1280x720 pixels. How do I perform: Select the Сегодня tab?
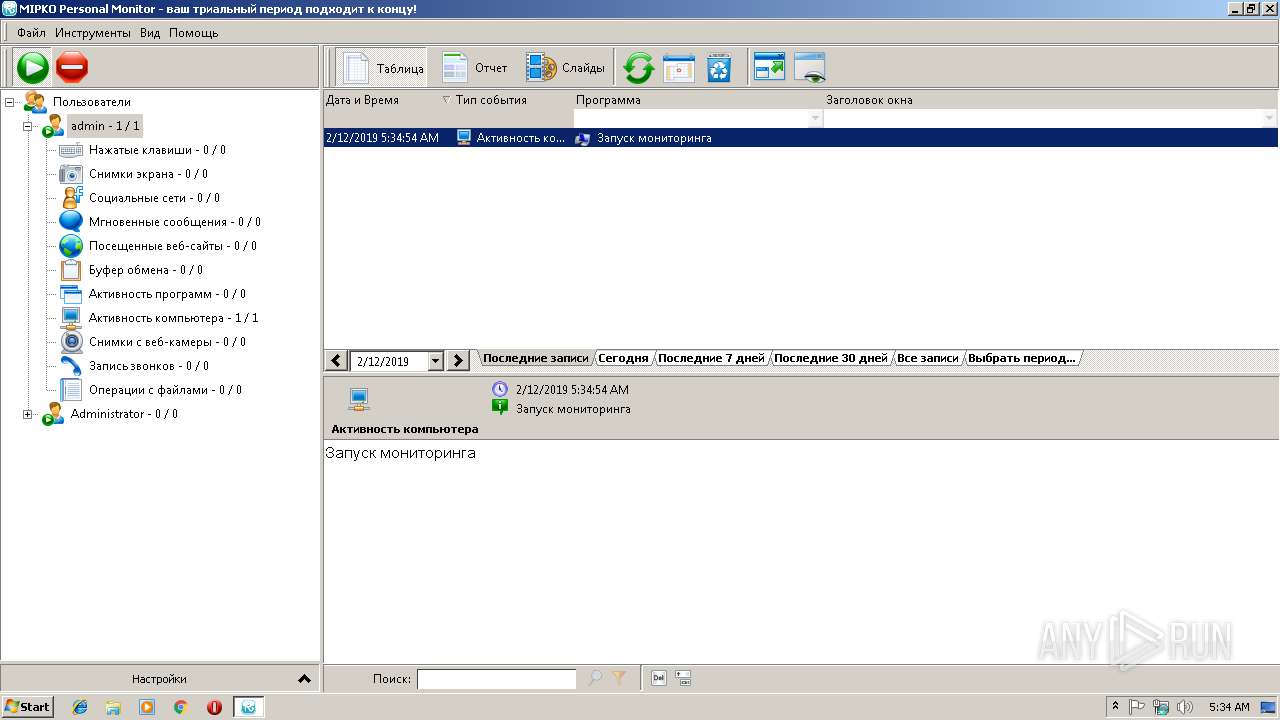pyautogui.click(x=623, y=358)
